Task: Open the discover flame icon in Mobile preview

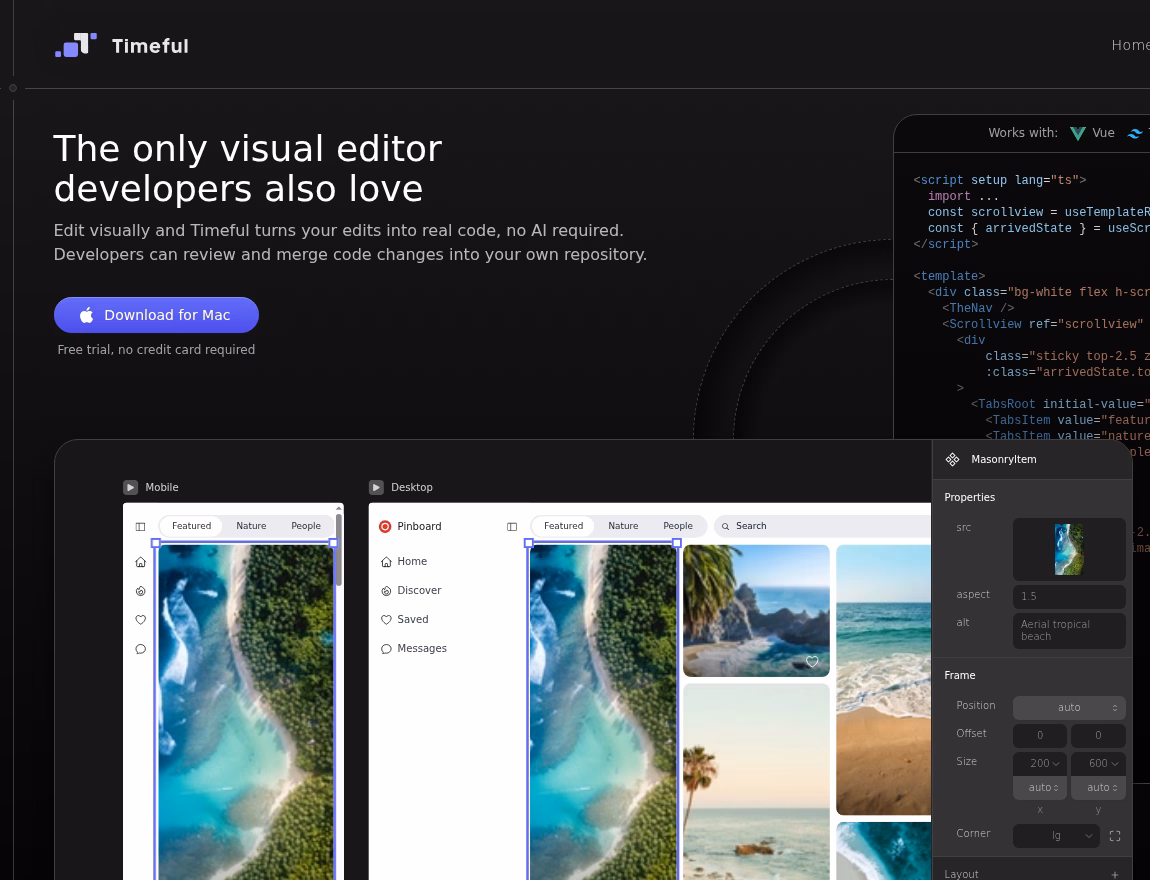Action: point(141,591)
